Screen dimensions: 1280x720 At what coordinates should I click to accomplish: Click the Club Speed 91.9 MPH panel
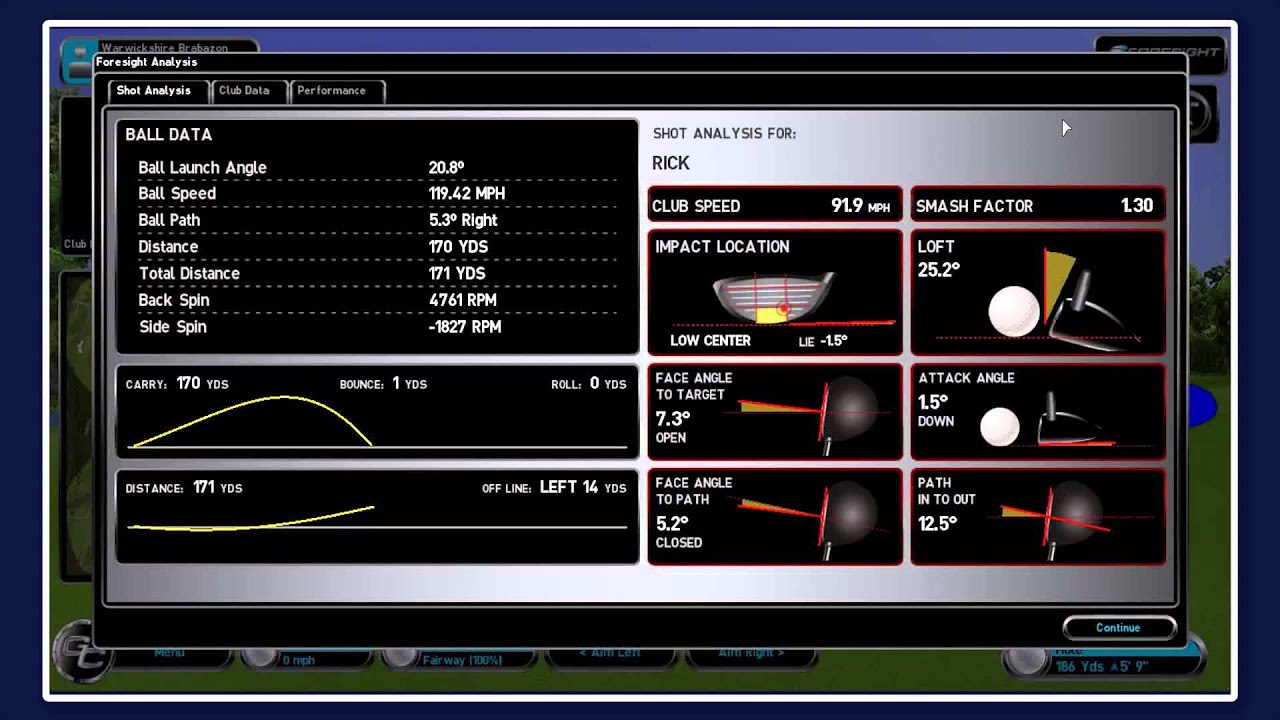click(775, 205)
